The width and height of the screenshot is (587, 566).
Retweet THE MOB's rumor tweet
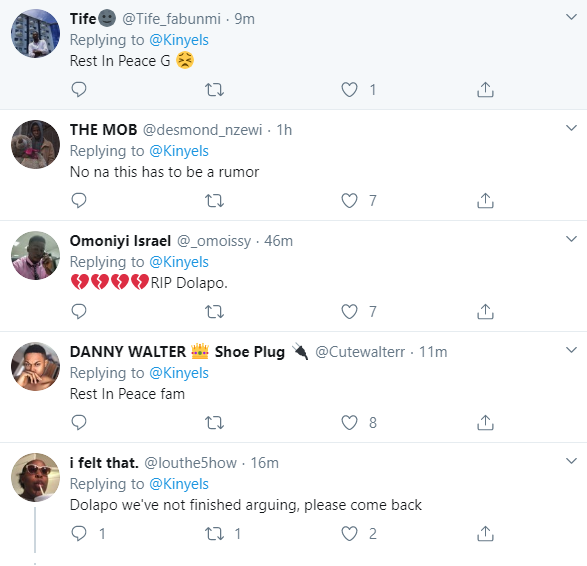(x=215, y=201)
